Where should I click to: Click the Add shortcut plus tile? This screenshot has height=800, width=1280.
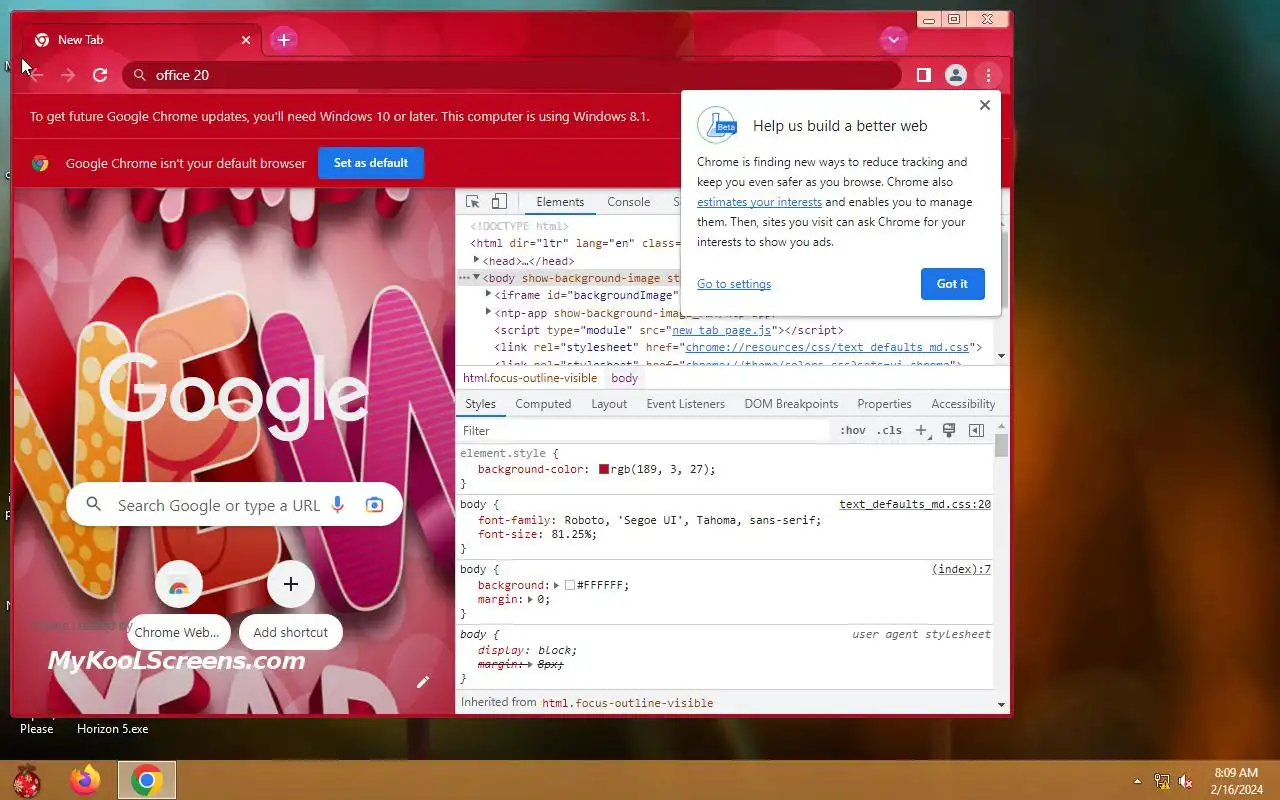tap(291, 607)
